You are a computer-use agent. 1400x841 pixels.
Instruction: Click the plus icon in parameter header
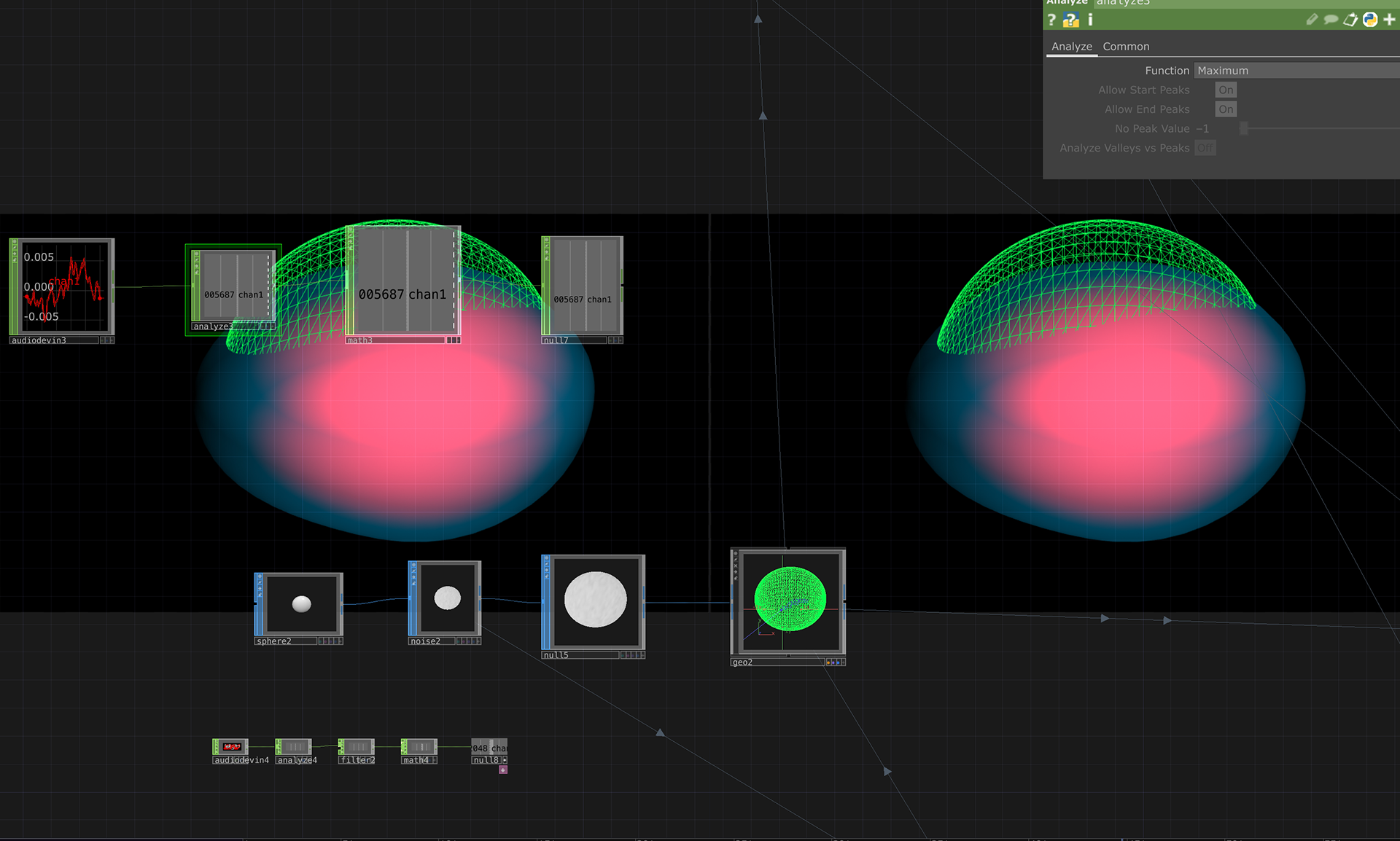pos(1389,20)
